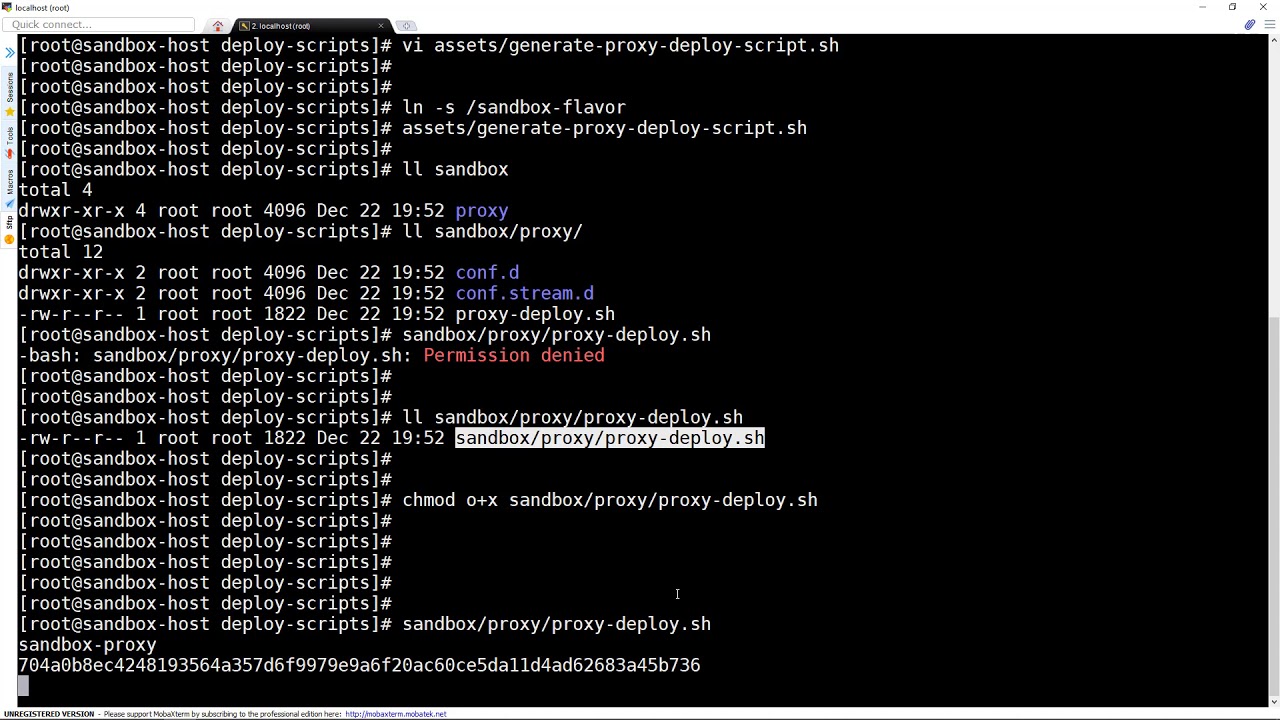Click the 'conf.d' directory name
This screenshot has height=720, width=1280.
(x=487, y=272)
